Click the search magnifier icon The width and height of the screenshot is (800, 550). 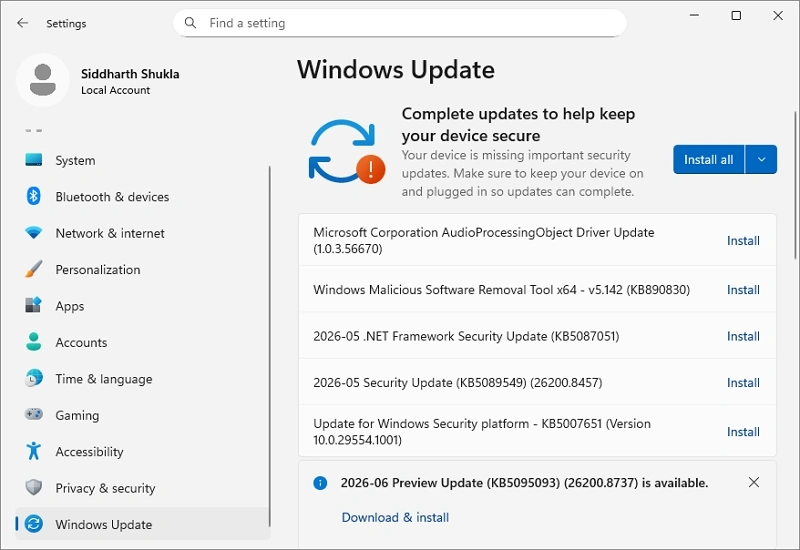coord(190,23)
